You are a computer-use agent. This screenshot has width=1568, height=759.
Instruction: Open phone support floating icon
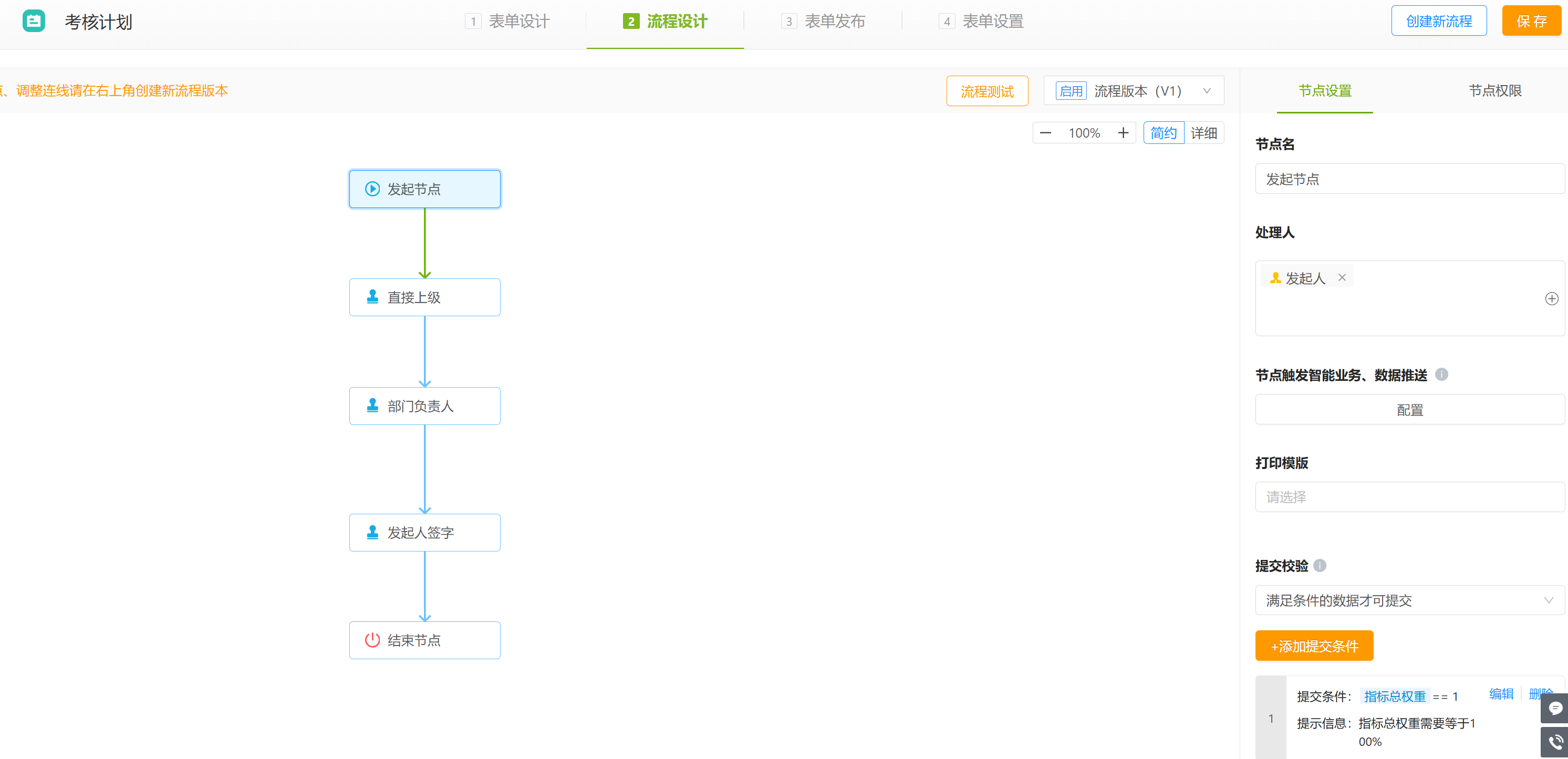pos(1555,742)
